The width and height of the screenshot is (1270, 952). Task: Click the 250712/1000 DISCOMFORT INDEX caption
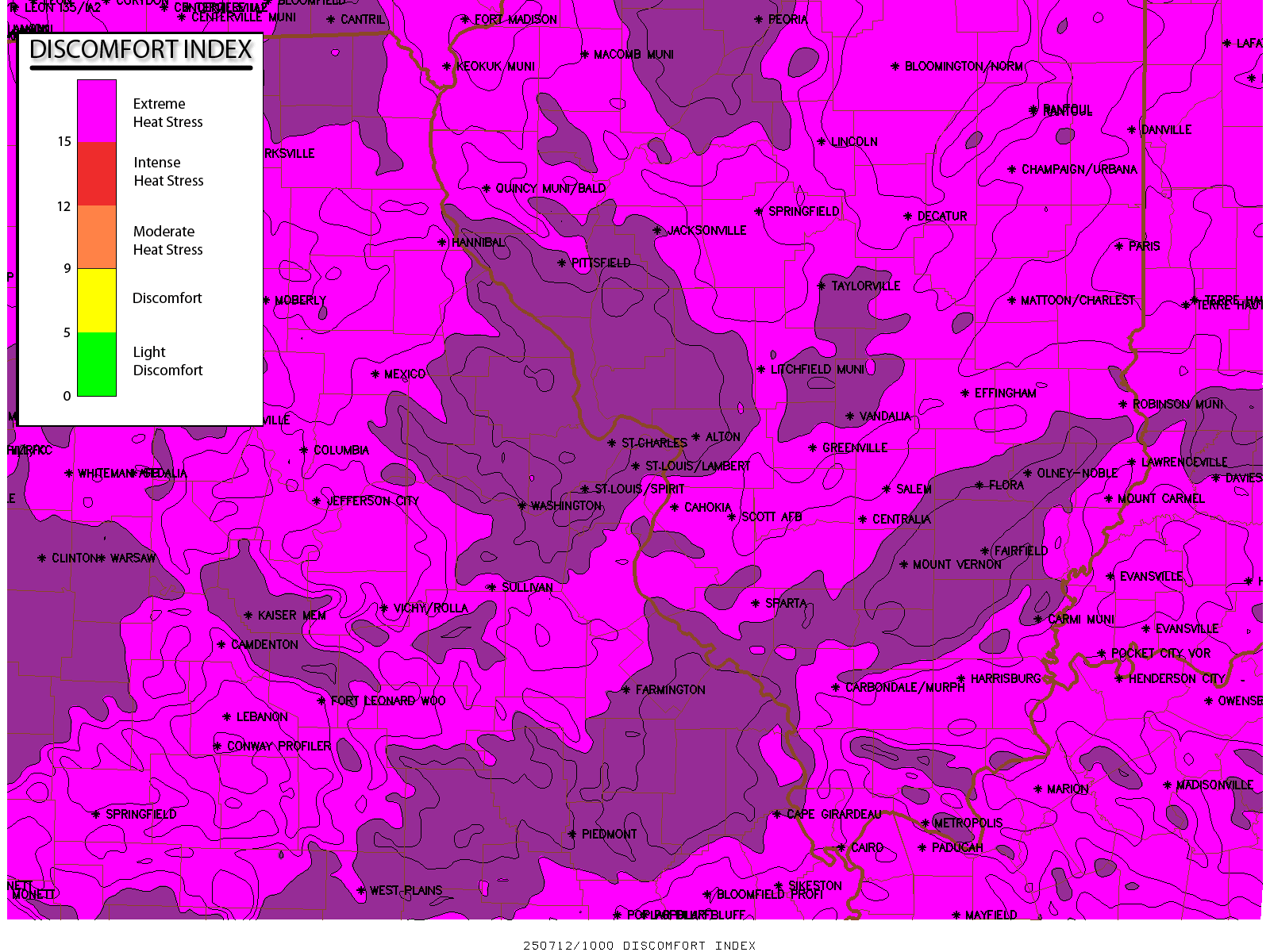coord(639,946)
